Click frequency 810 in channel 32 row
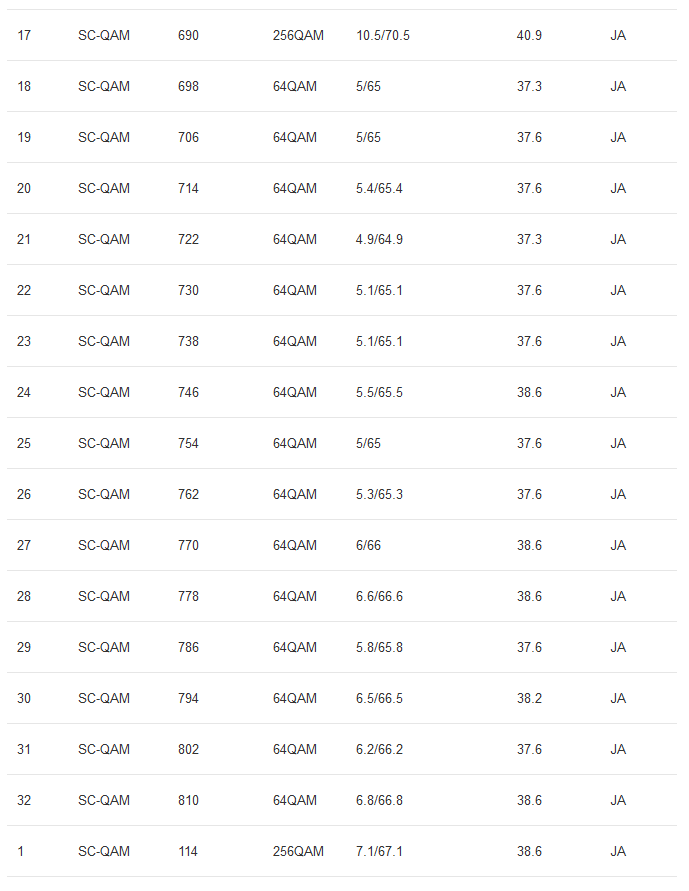 (x=188, y=801)
